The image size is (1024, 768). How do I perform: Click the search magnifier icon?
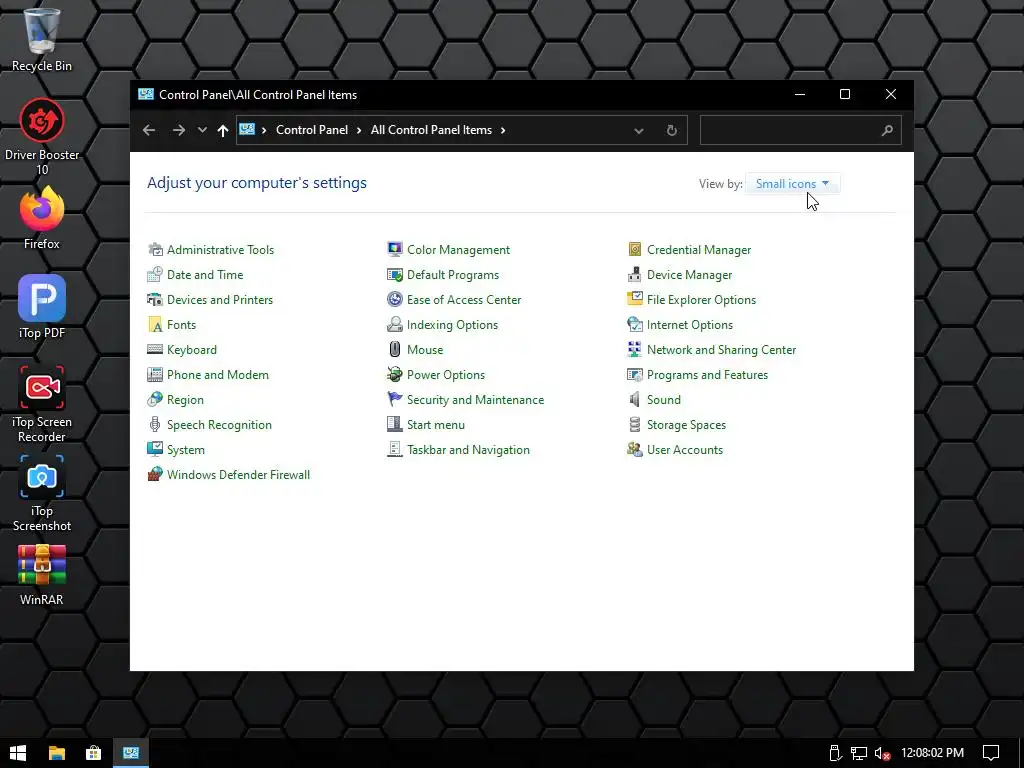(887, 131)
